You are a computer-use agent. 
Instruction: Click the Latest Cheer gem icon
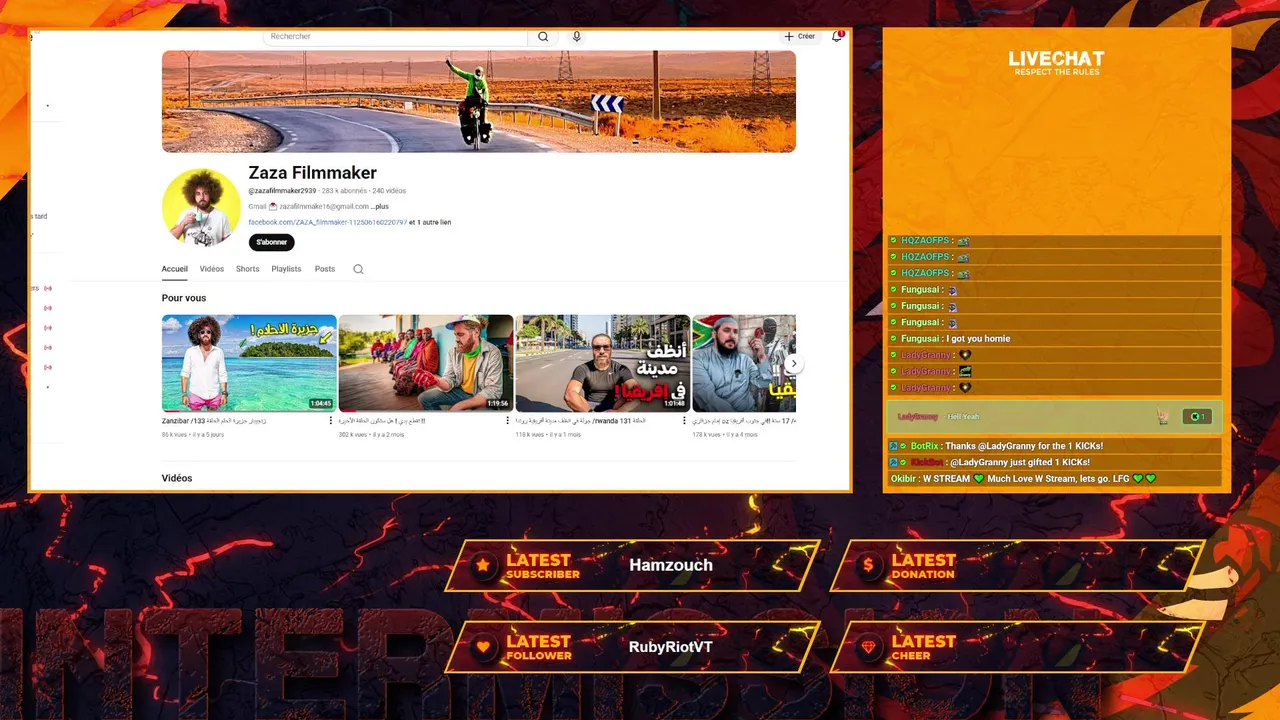(868, 647)
